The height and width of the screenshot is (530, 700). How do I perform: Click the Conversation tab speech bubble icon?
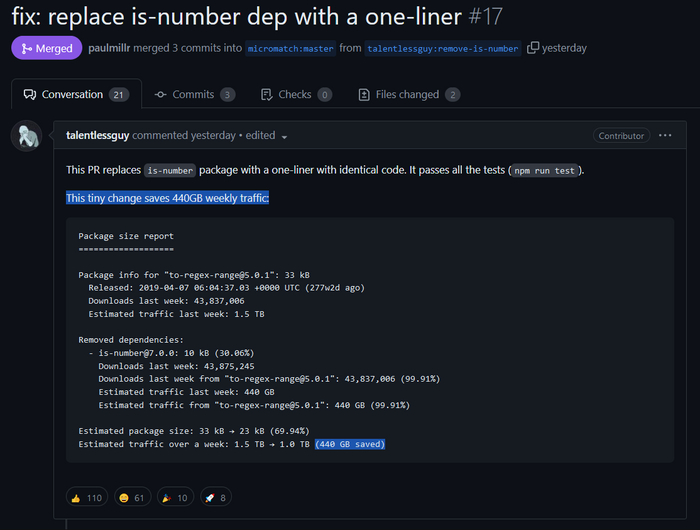click(x=30, y=95)
